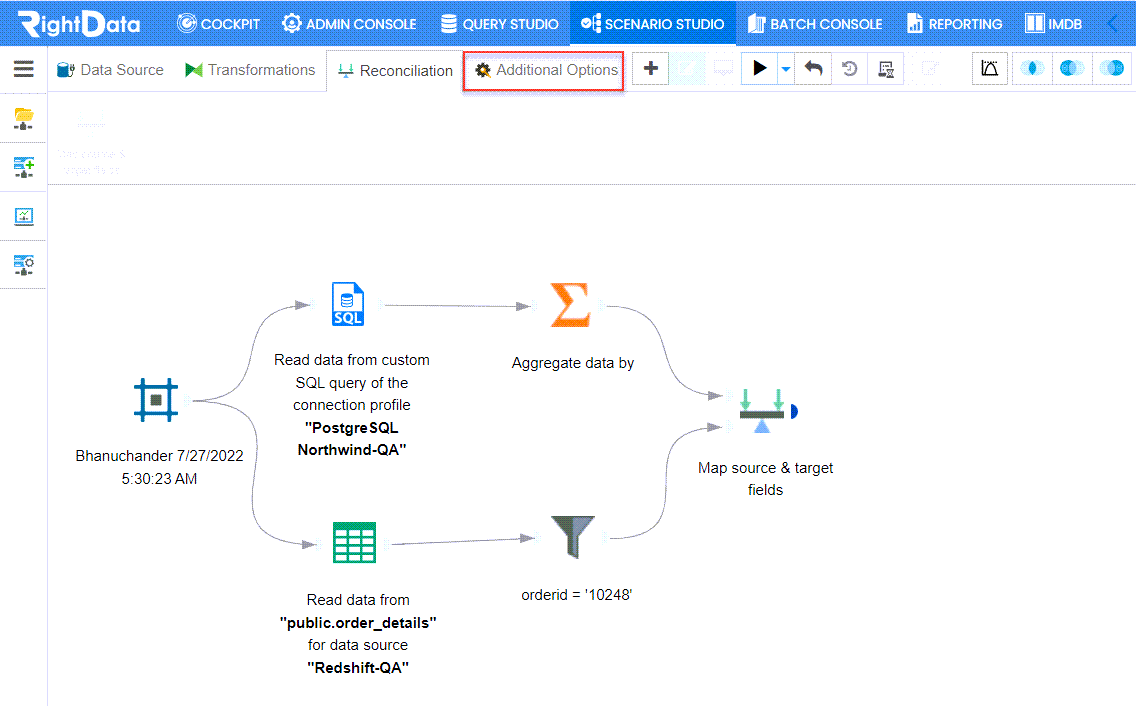Click the intersection Venn diagram icon
1136x706 pixels.
(1032, 69)
